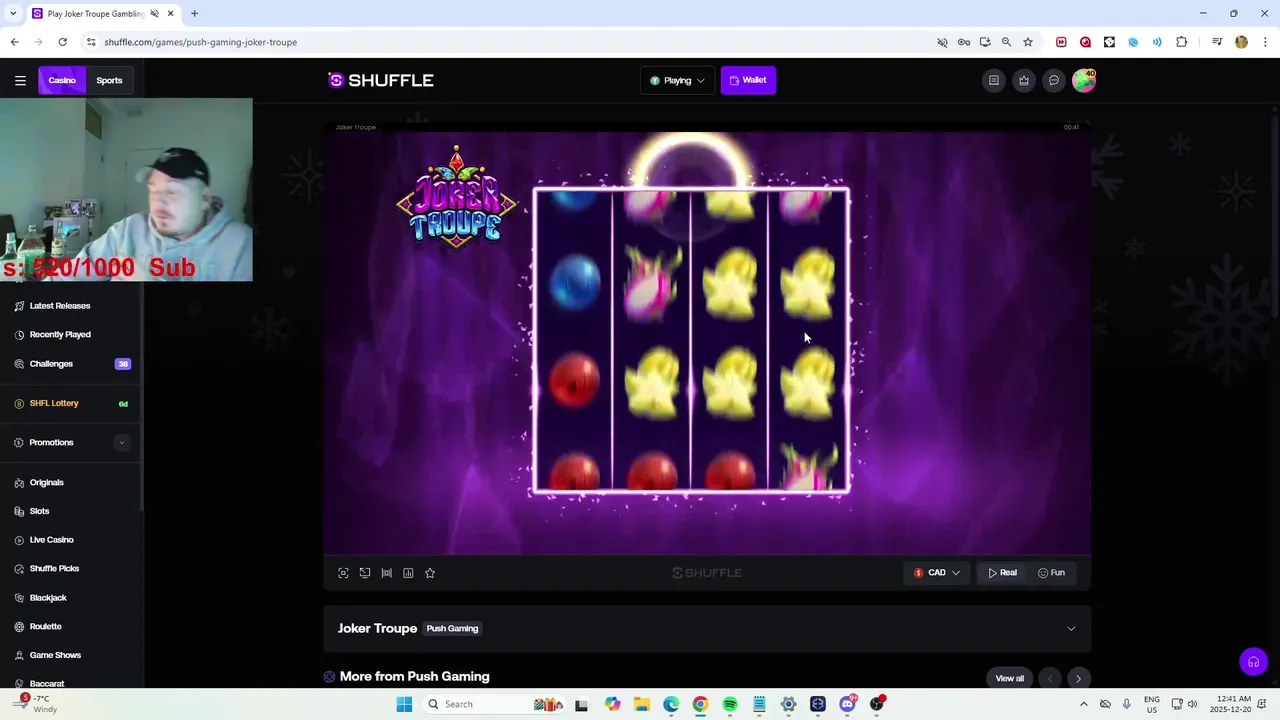Show next Push Gaming games arrow
Viewport: 1280px width, 720px height.
[x=1078, y=679]
